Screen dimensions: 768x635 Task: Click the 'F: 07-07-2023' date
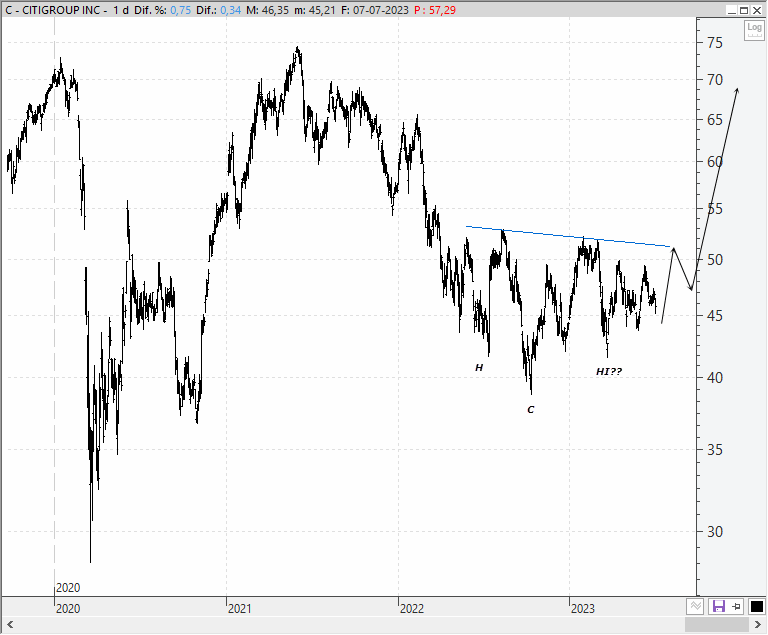[375, 10]
